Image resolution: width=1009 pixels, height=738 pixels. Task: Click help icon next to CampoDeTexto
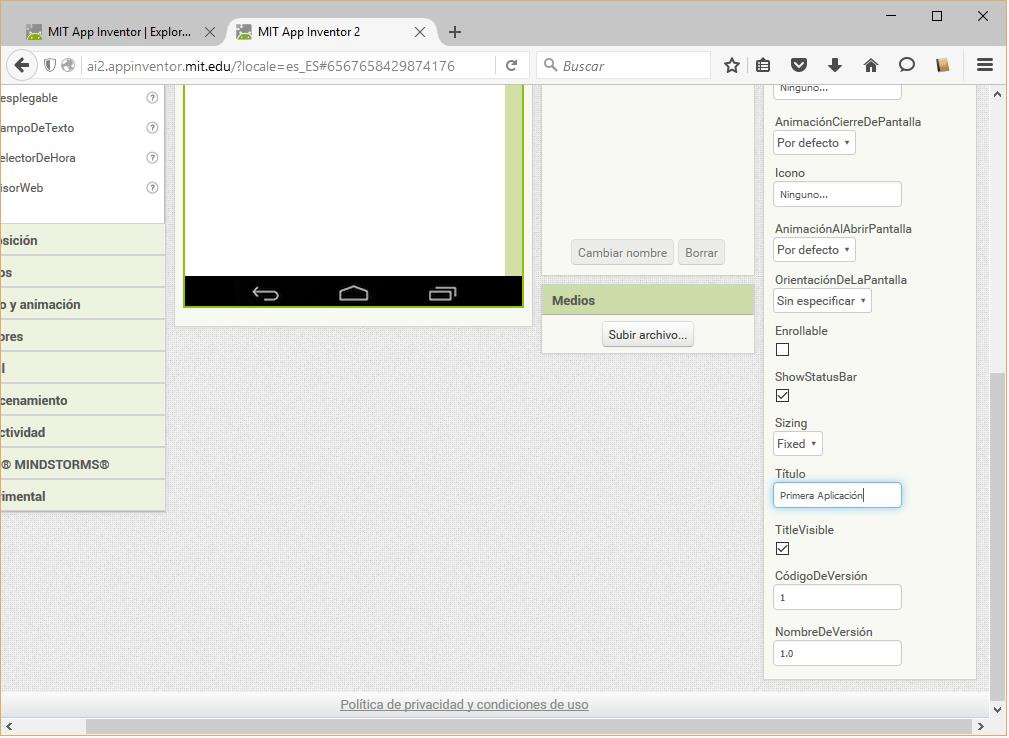(152, 128)
